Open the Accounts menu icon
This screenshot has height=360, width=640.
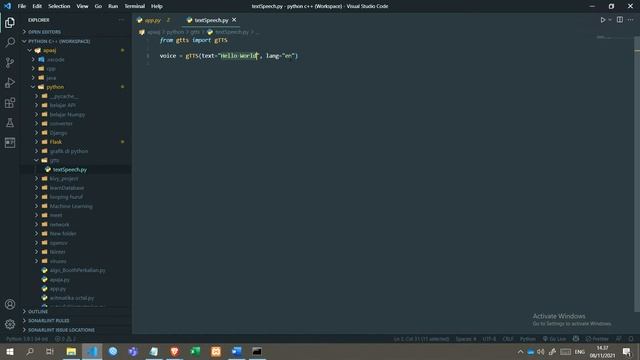[10, 304]
